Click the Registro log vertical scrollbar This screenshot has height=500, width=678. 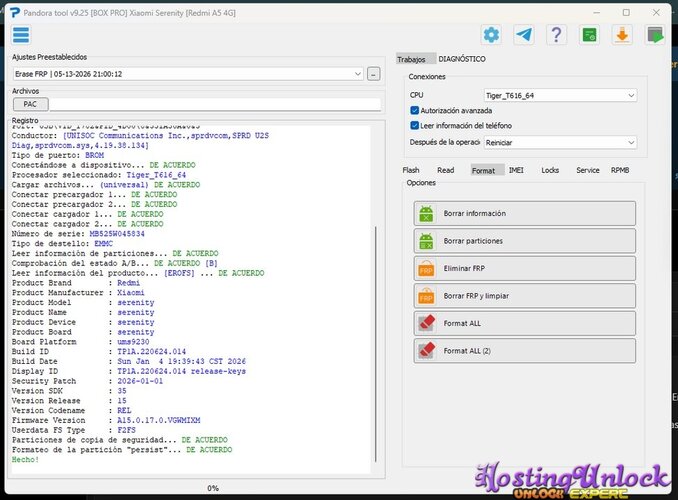pyautogui.click(x=376, y=344)
